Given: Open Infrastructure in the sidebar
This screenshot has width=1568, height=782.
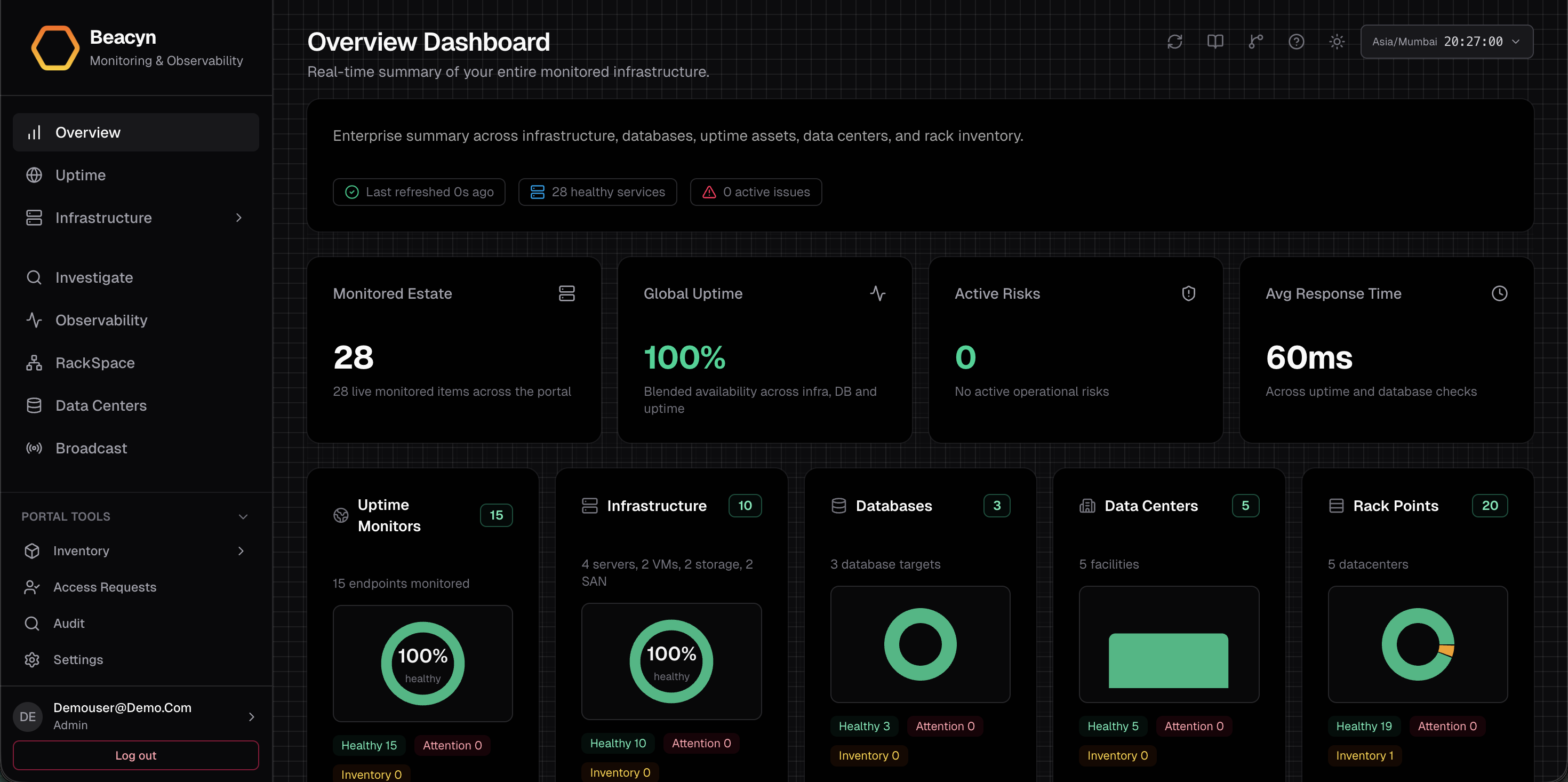Looking at the screenshot, I should coord(136,218).
